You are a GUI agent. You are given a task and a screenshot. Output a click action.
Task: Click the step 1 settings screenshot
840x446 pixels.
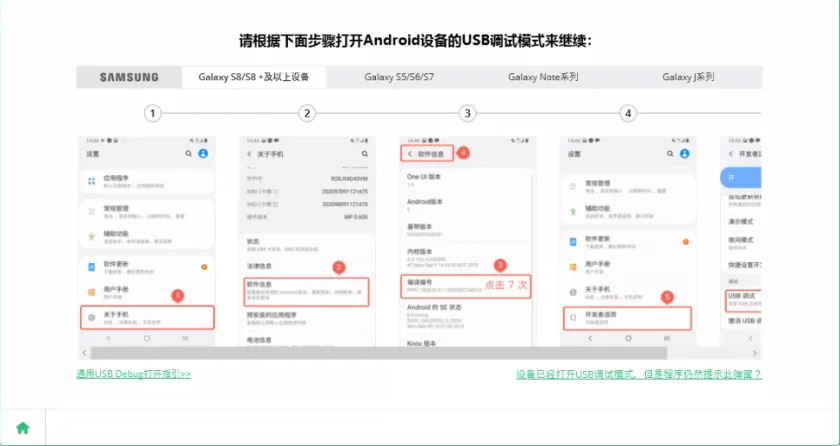pyautogui.click(x=147, y=241)
